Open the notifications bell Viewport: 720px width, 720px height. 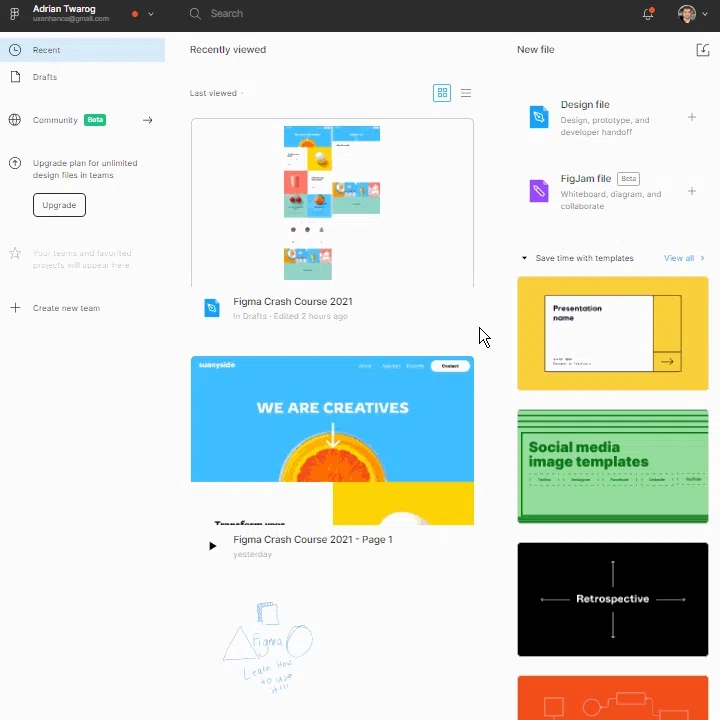click(x=648, y=14)
